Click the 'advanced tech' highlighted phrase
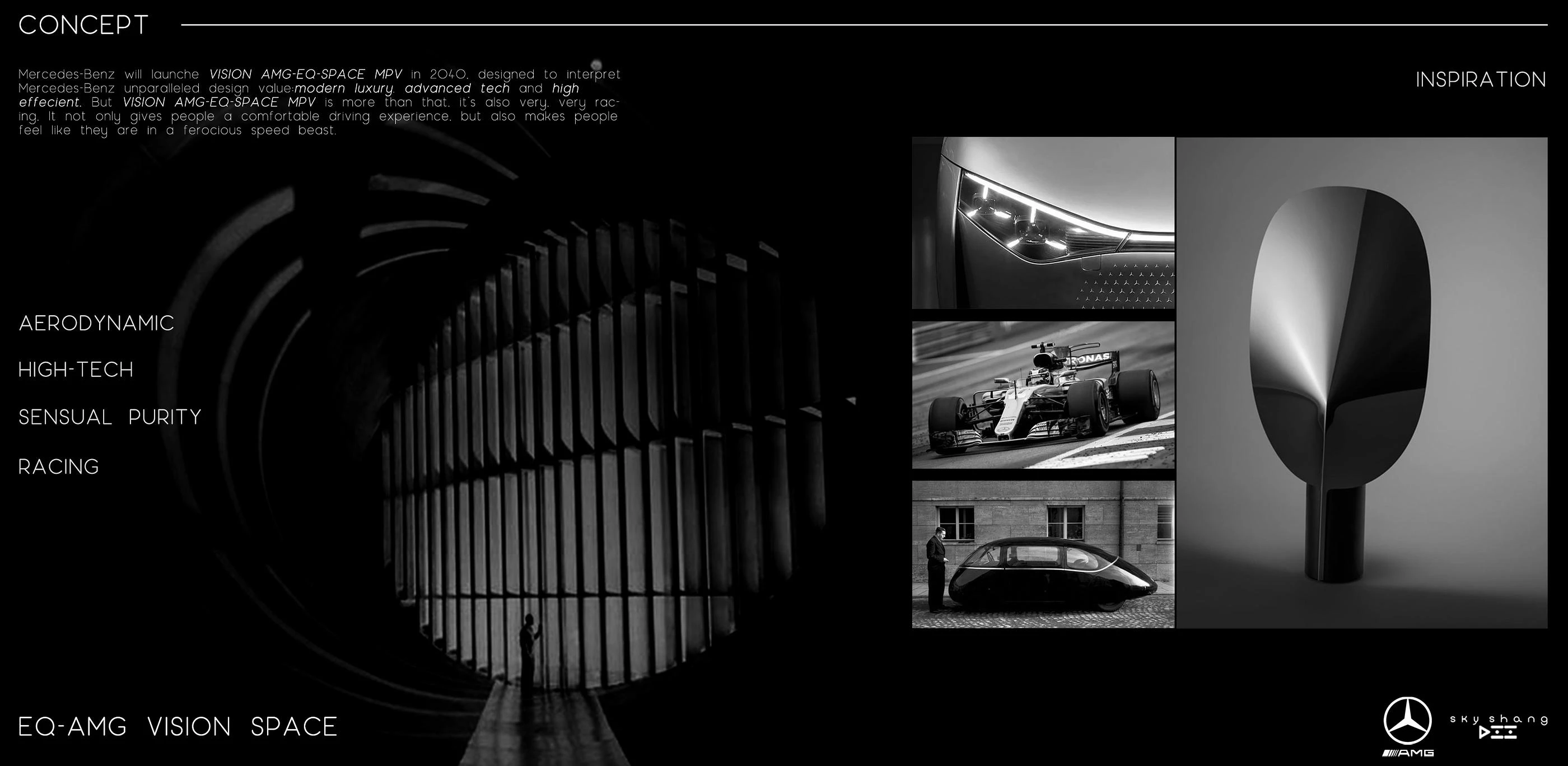Screen dimensions: 1568x766 [x=457, y=88]
